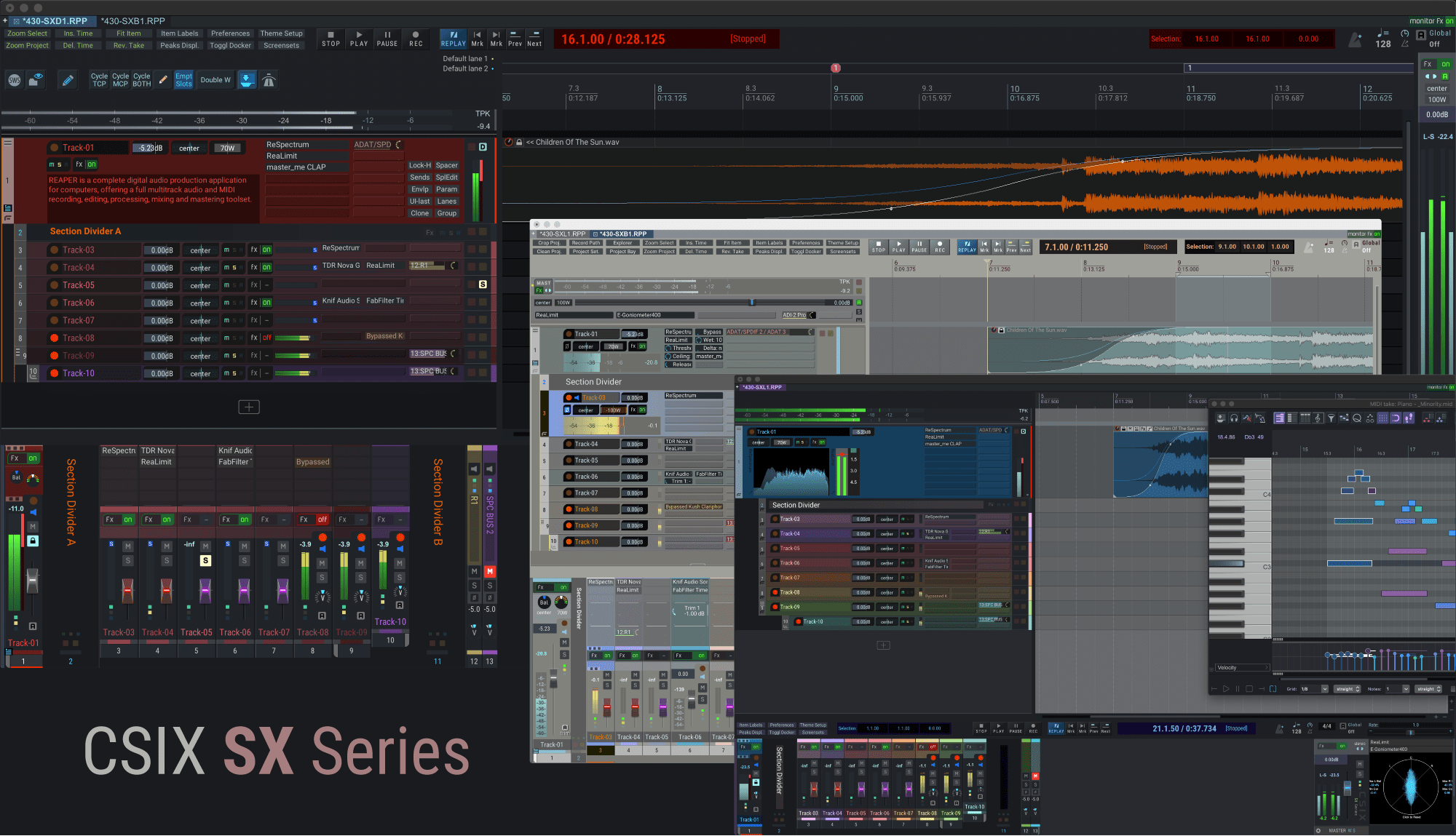Open the 13:SPC BUS send slot on Track-10
This screenshot has width=1456, height=836.
pyautogui.click(x=434, y=371)
